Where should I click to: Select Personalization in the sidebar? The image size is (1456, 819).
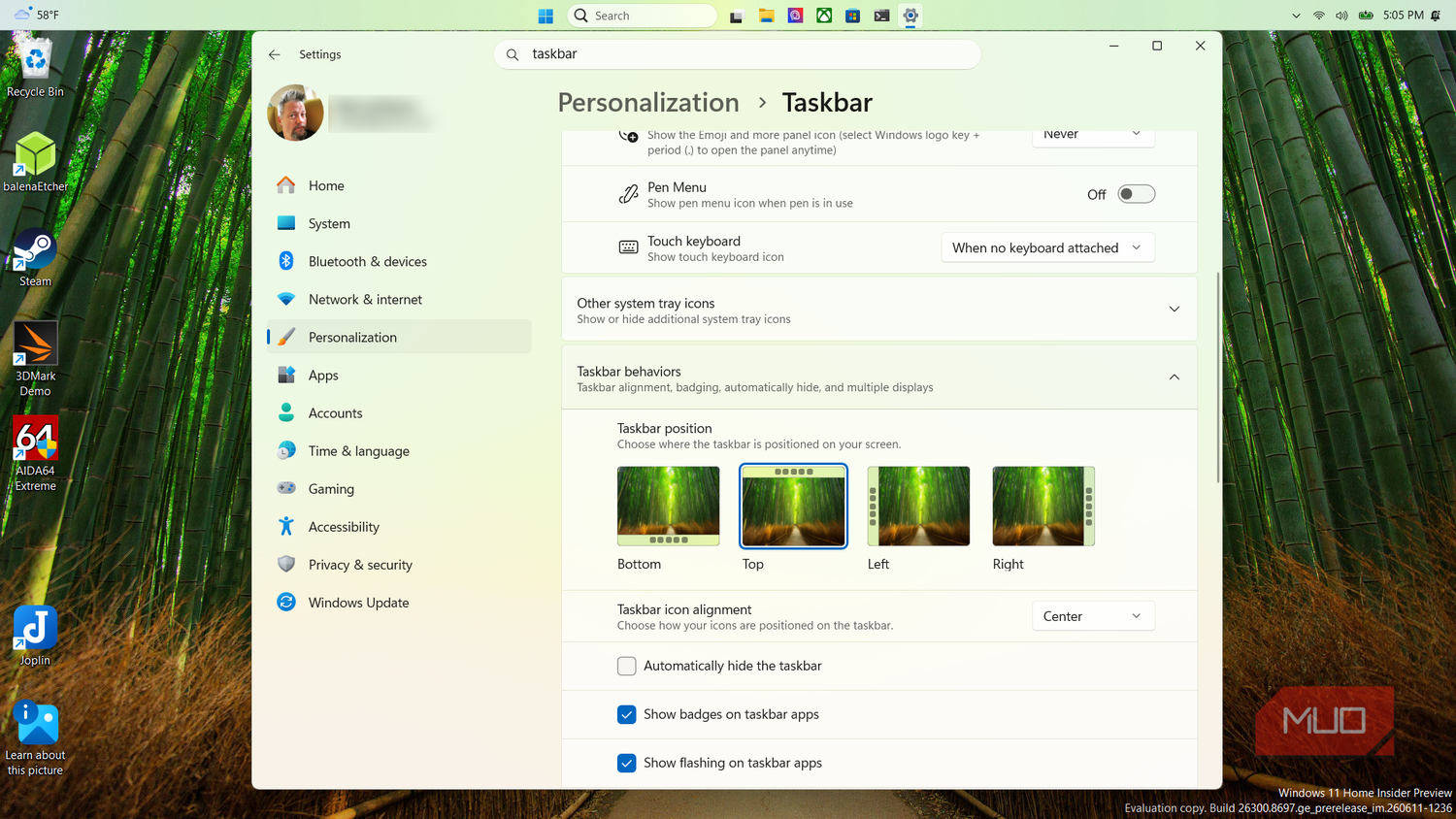399,337
